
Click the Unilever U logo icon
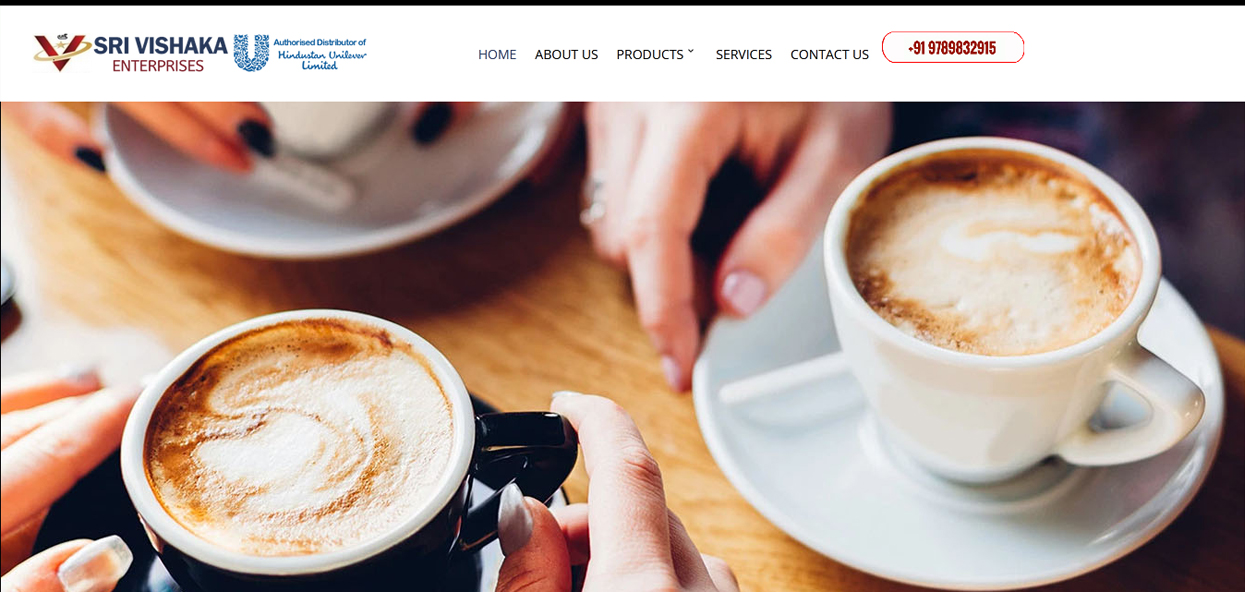click(x=251, y=53)
